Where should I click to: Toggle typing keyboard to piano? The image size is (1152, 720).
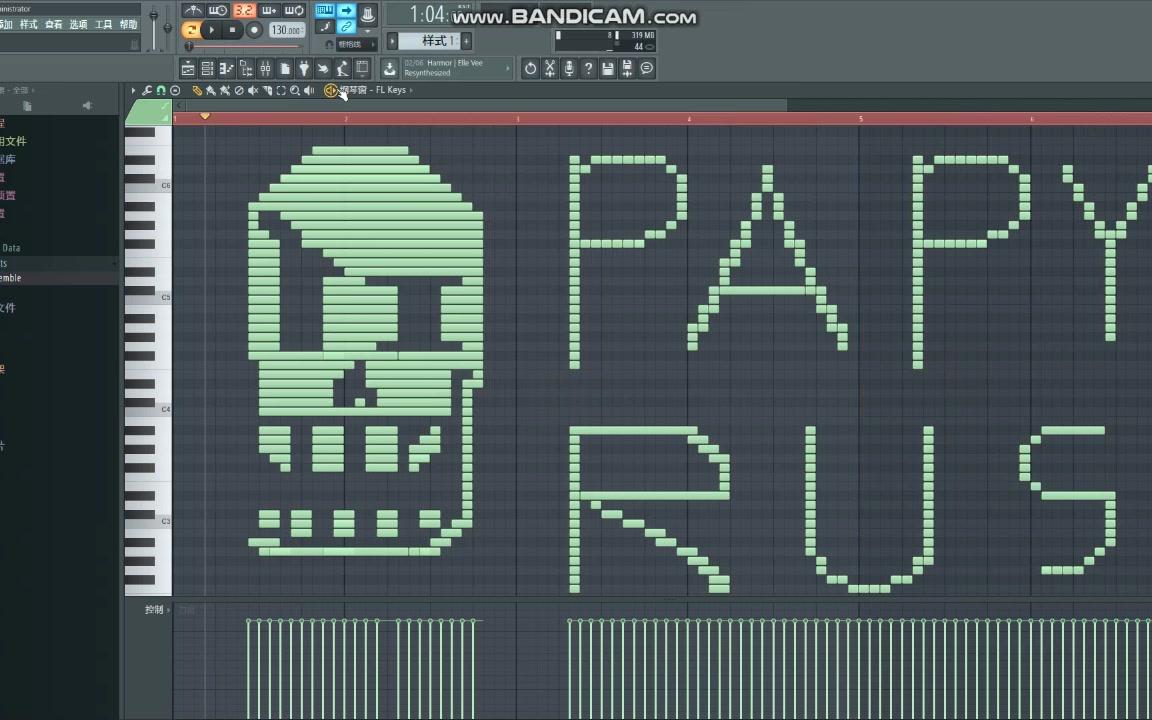pyautogui.click(x=325, y=10)
